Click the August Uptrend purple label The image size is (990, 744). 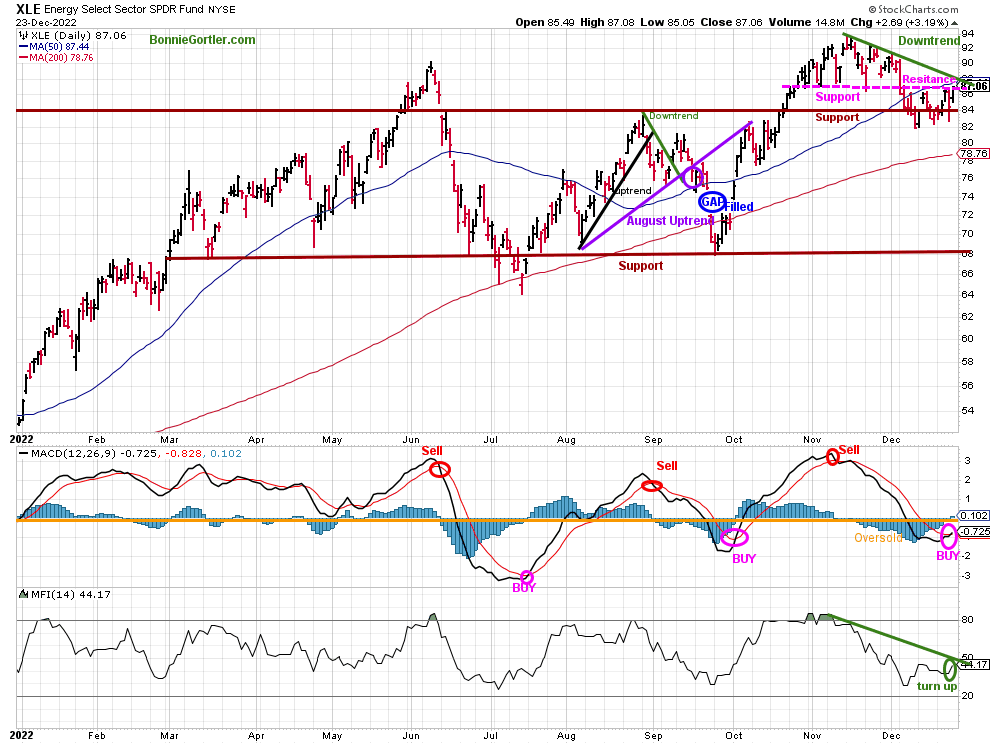coord(670,220)
